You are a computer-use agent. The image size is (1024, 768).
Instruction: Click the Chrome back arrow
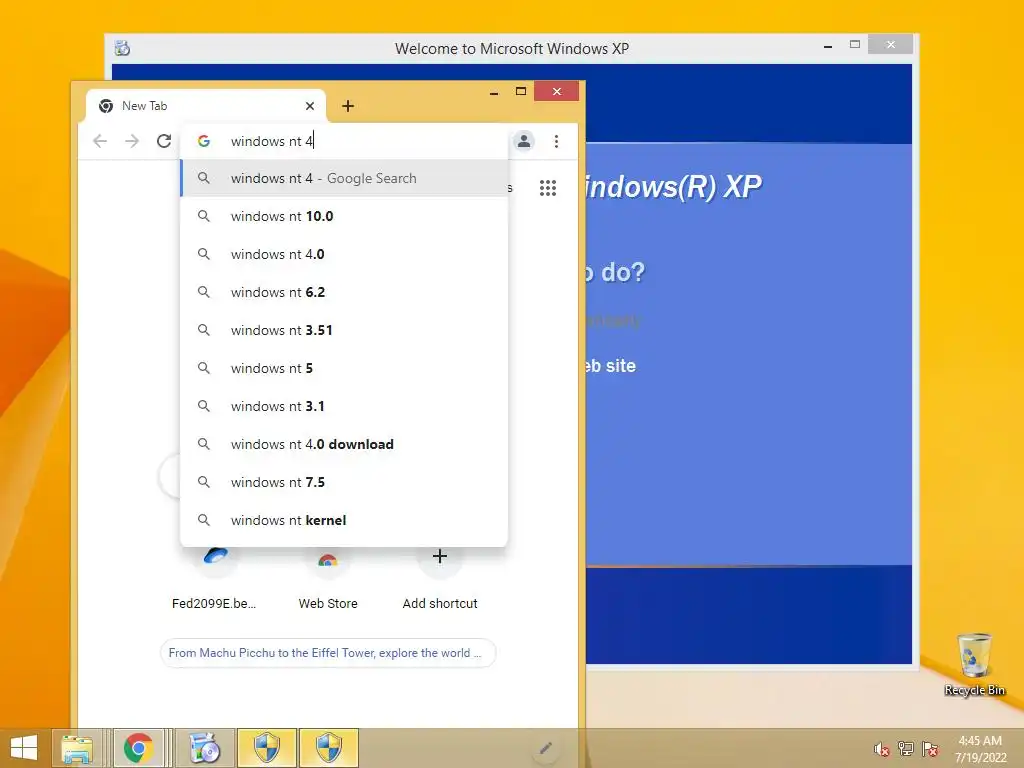(100, 141)
